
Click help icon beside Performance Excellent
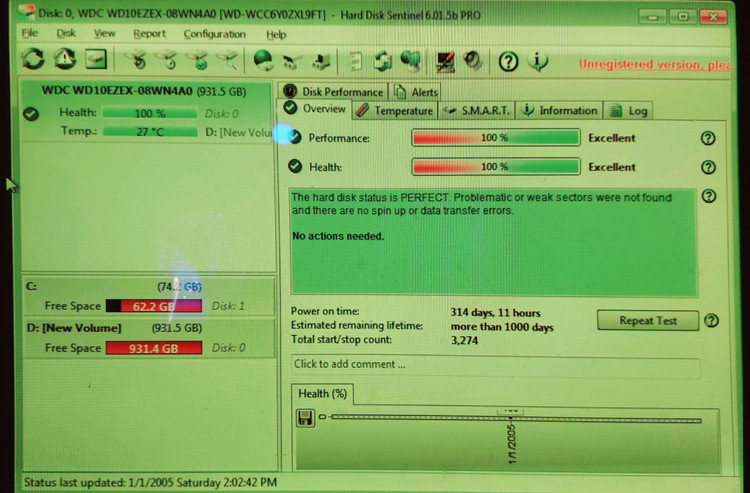[x=708, y=138]
